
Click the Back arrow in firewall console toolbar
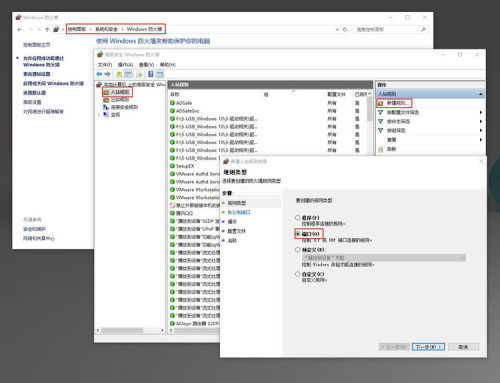(99, 74)
